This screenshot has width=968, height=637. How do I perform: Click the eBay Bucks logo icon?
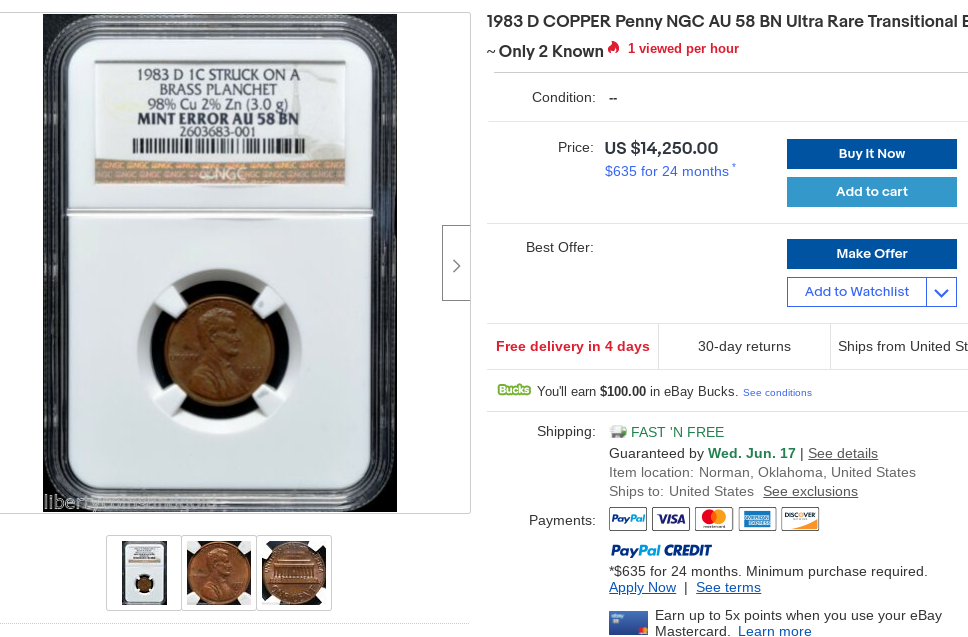pos(514,389)
